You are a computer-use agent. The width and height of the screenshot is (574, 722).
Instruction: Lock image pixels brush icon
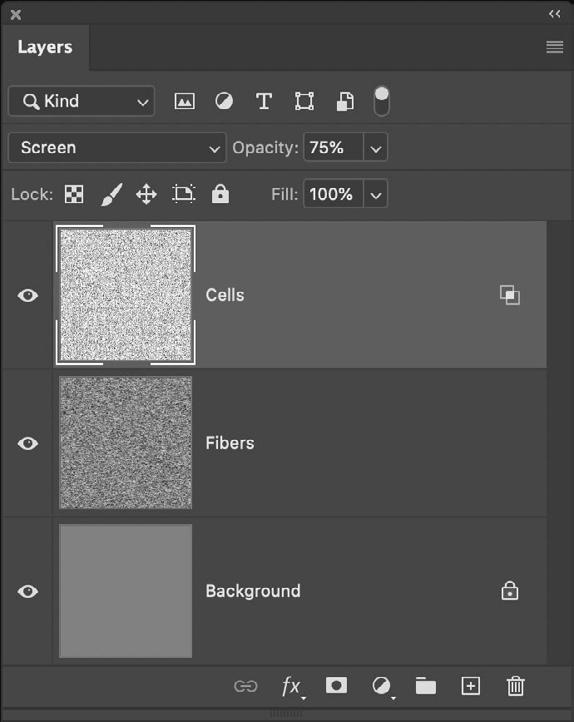pyautogui.click(x=111, y=194)
